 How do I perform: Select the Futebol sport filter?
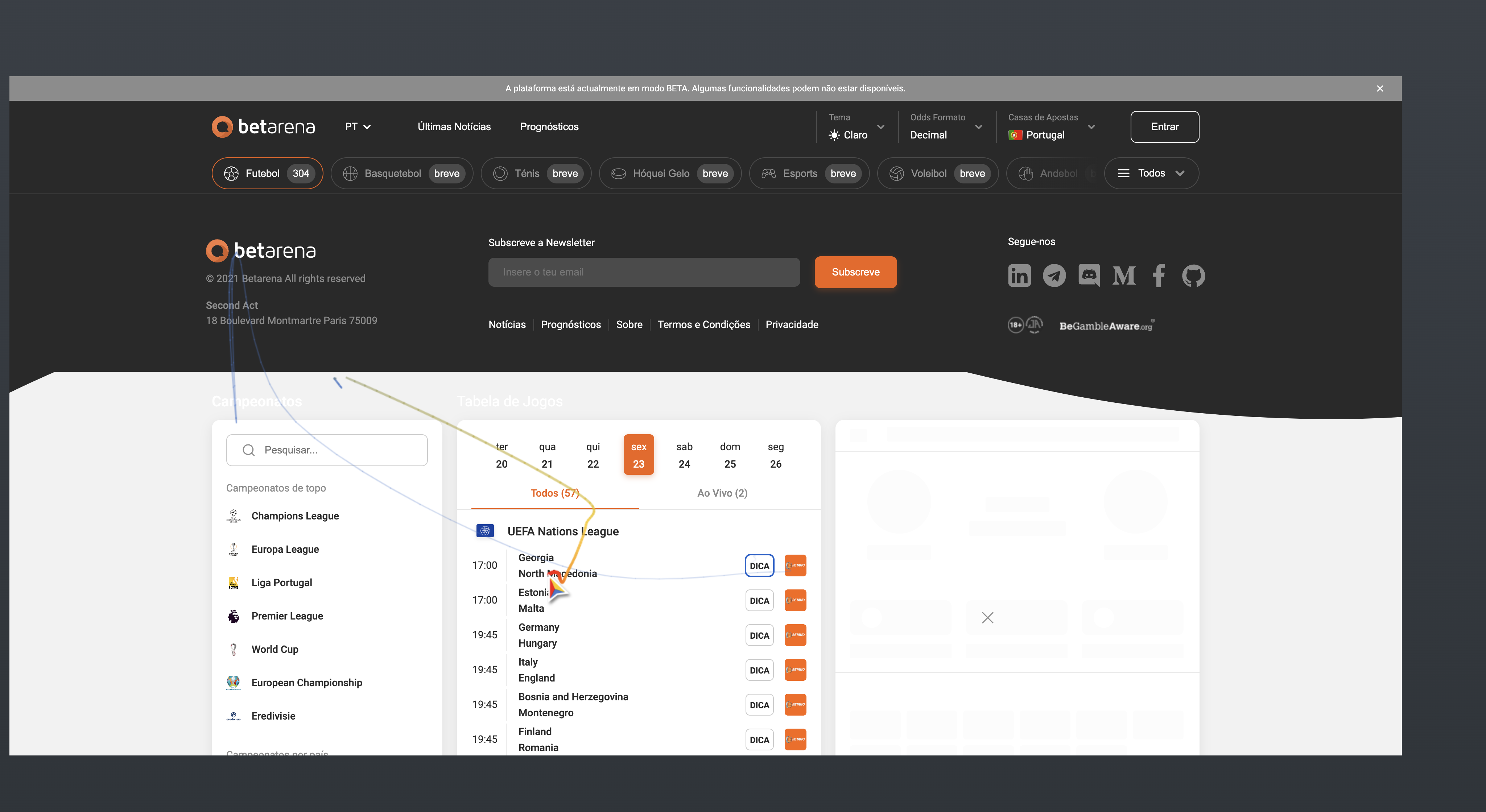click(267, 173)
